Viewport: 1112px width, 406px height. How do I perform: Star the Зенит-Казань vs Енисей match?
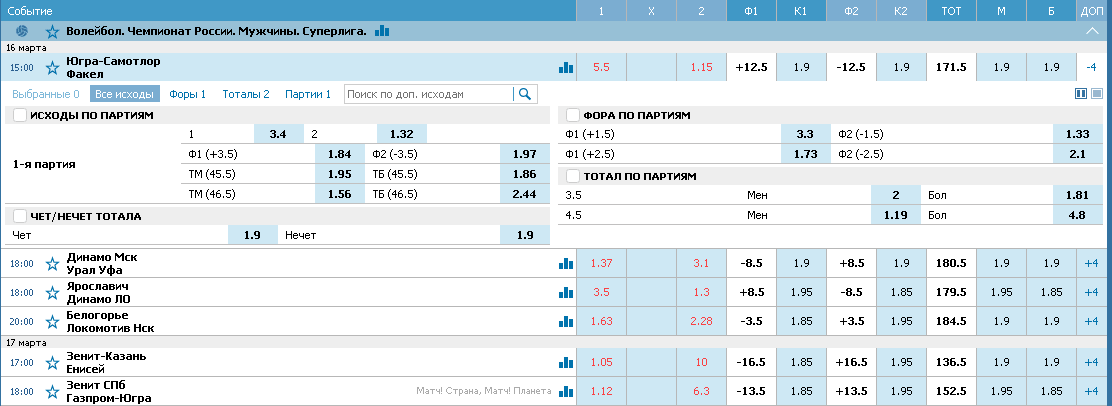pyautogui.click(x=52, y=363)
